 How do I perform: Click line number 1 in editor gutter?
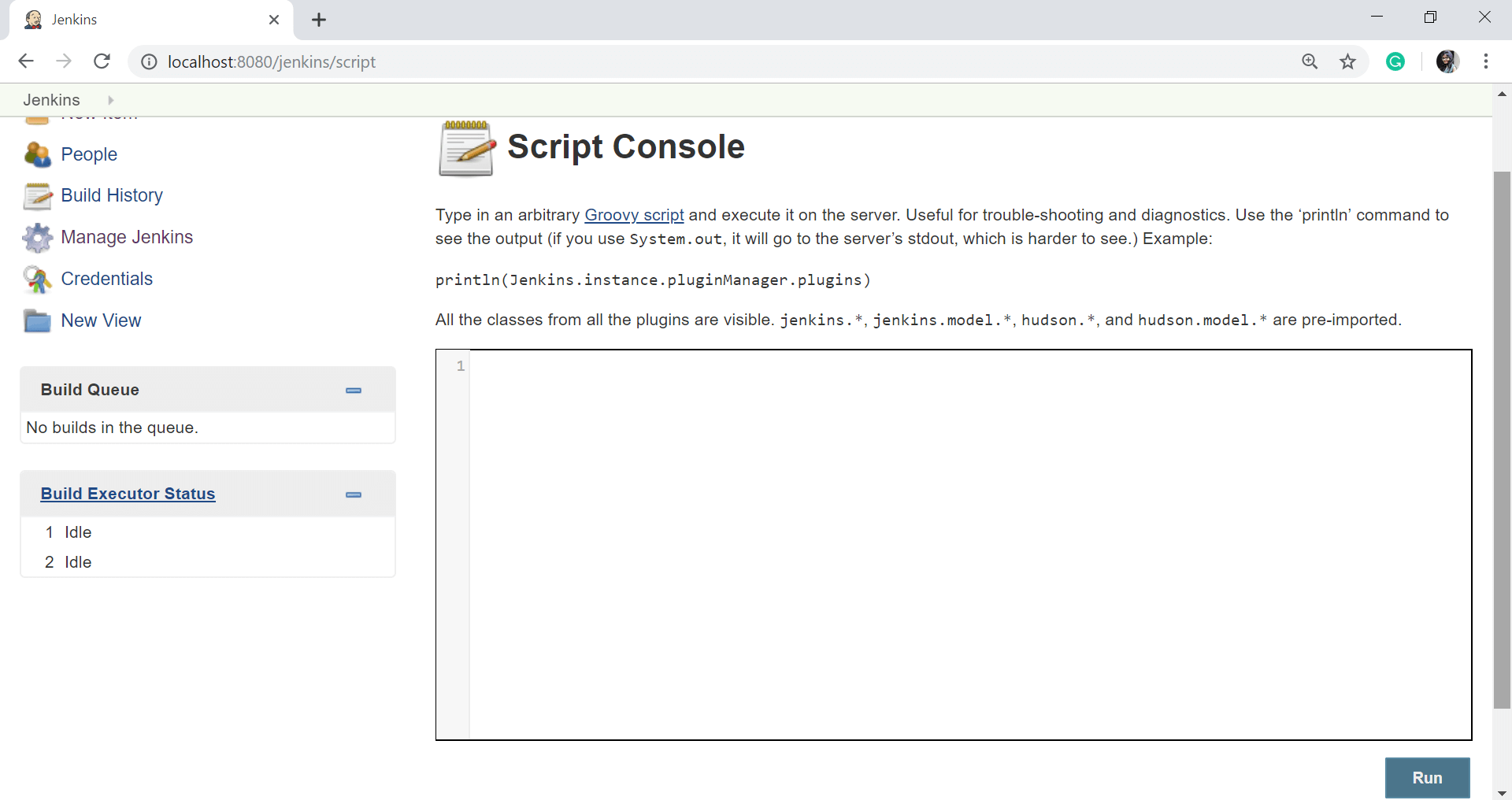point(461,366)
